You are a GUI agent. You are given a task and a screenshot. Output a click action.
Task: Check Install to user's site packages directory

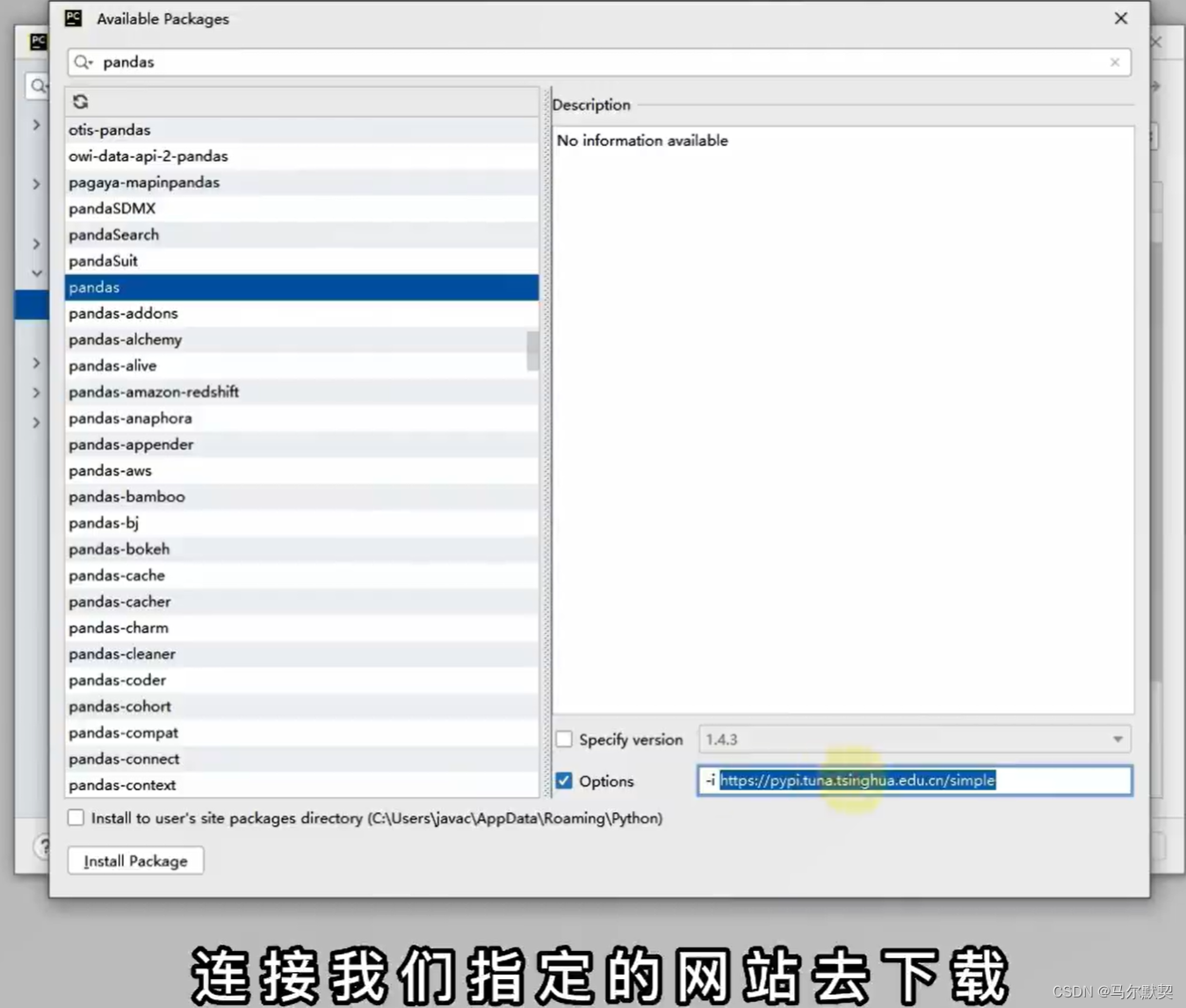click(x=76, y=817)
